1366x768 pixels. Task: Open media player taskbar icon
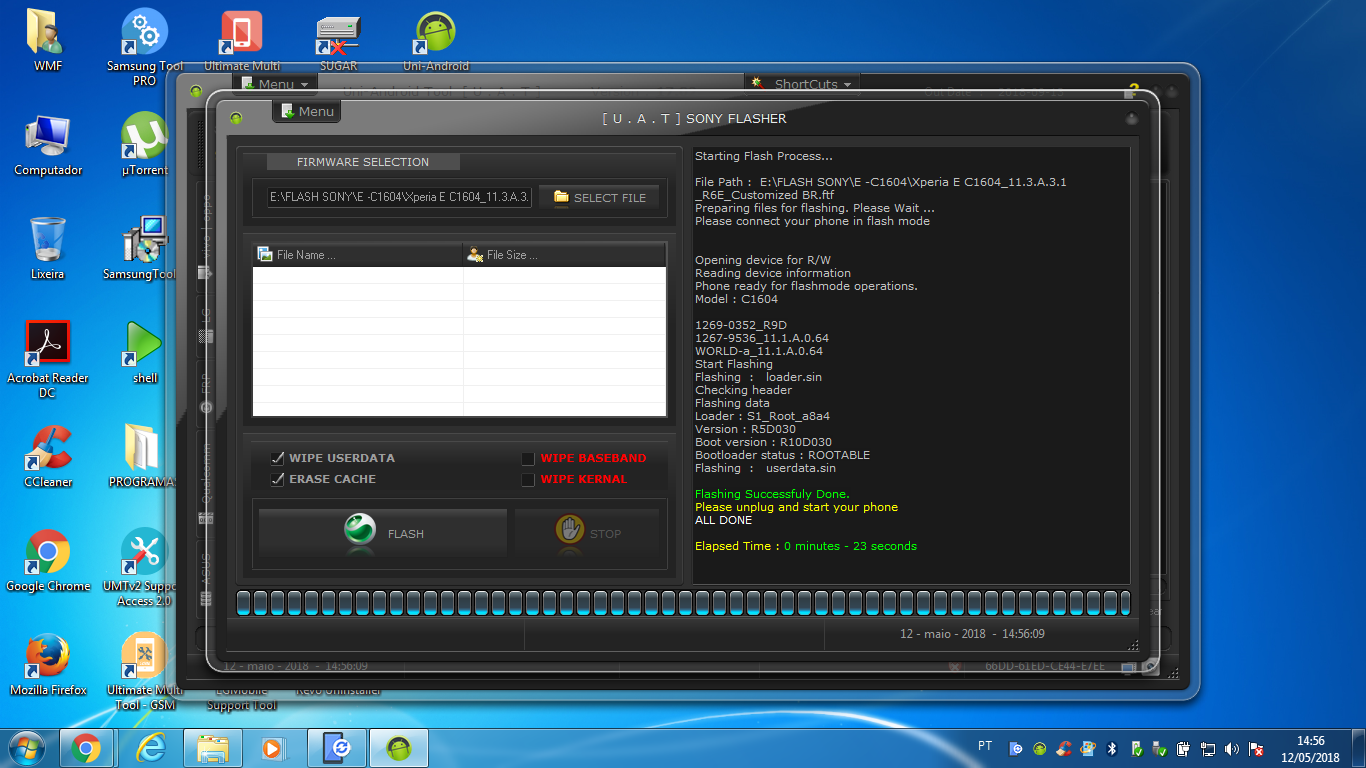pyautogui.click(x=271, y=748)
